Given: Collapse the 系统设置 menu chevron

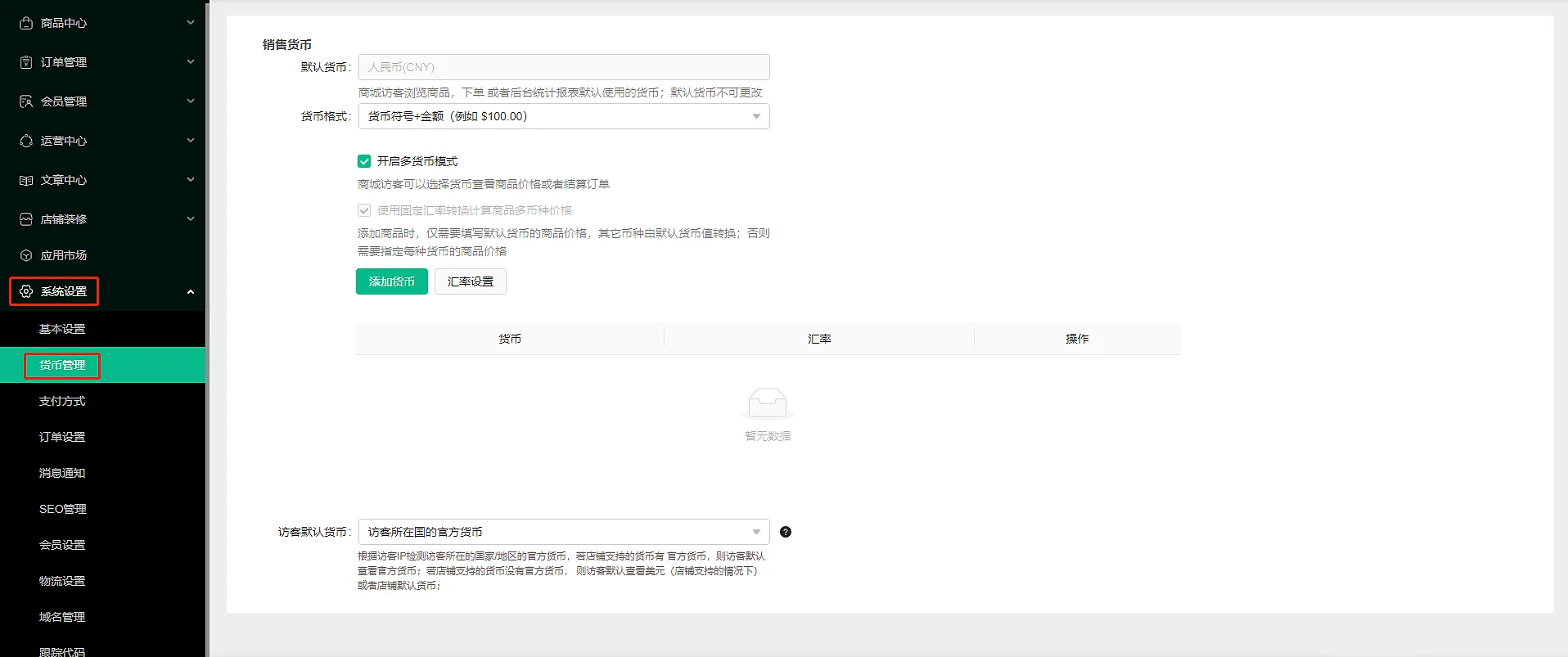Looking at the screenshot, I should pos(191,292).
